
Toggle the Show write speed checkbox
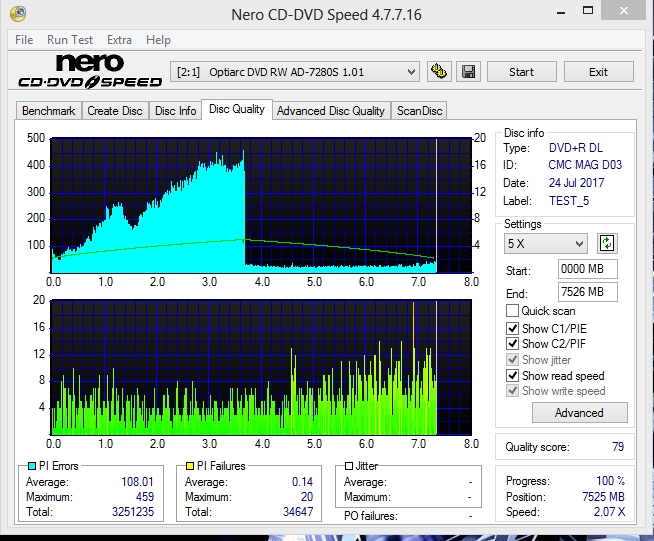(512, 391)
